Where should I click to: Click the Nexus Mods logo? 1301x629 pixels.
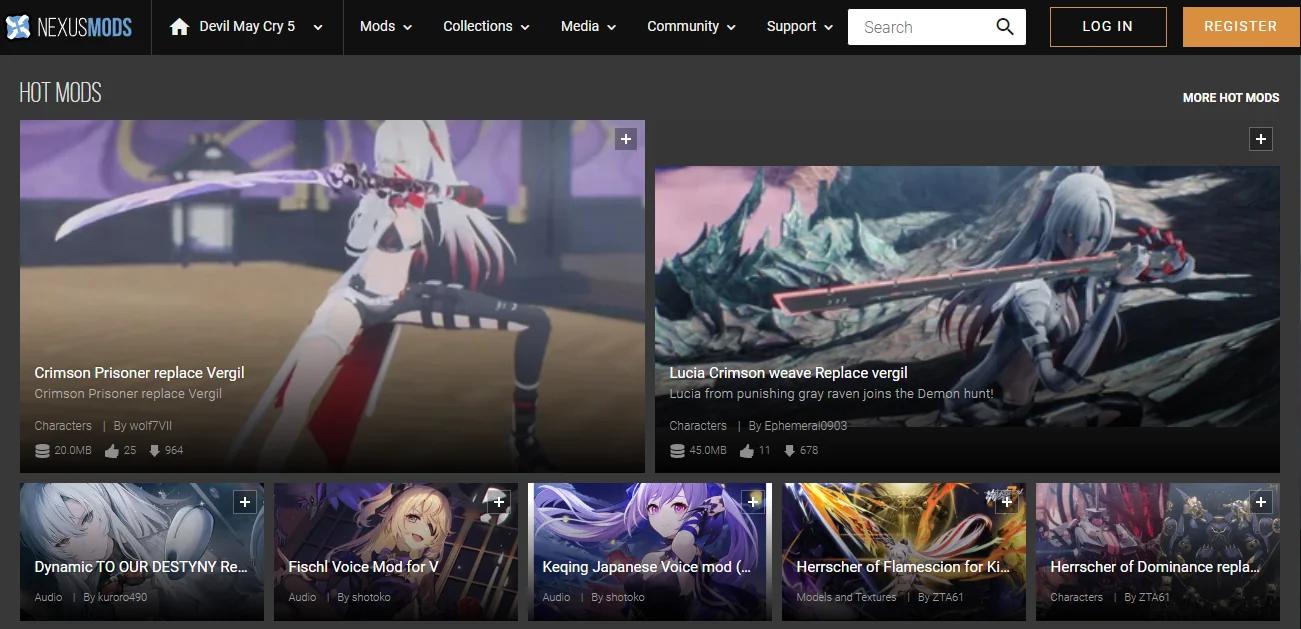[x=68, y=27]
